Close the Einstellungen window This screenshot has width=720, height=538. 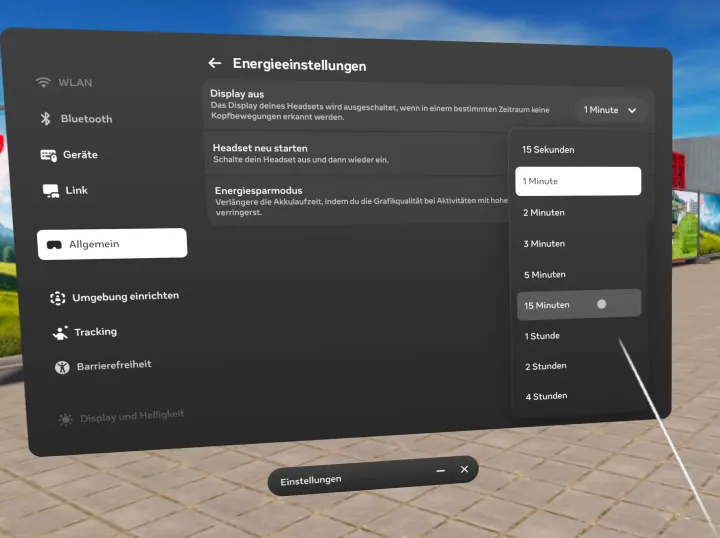(x=464, y=469)
